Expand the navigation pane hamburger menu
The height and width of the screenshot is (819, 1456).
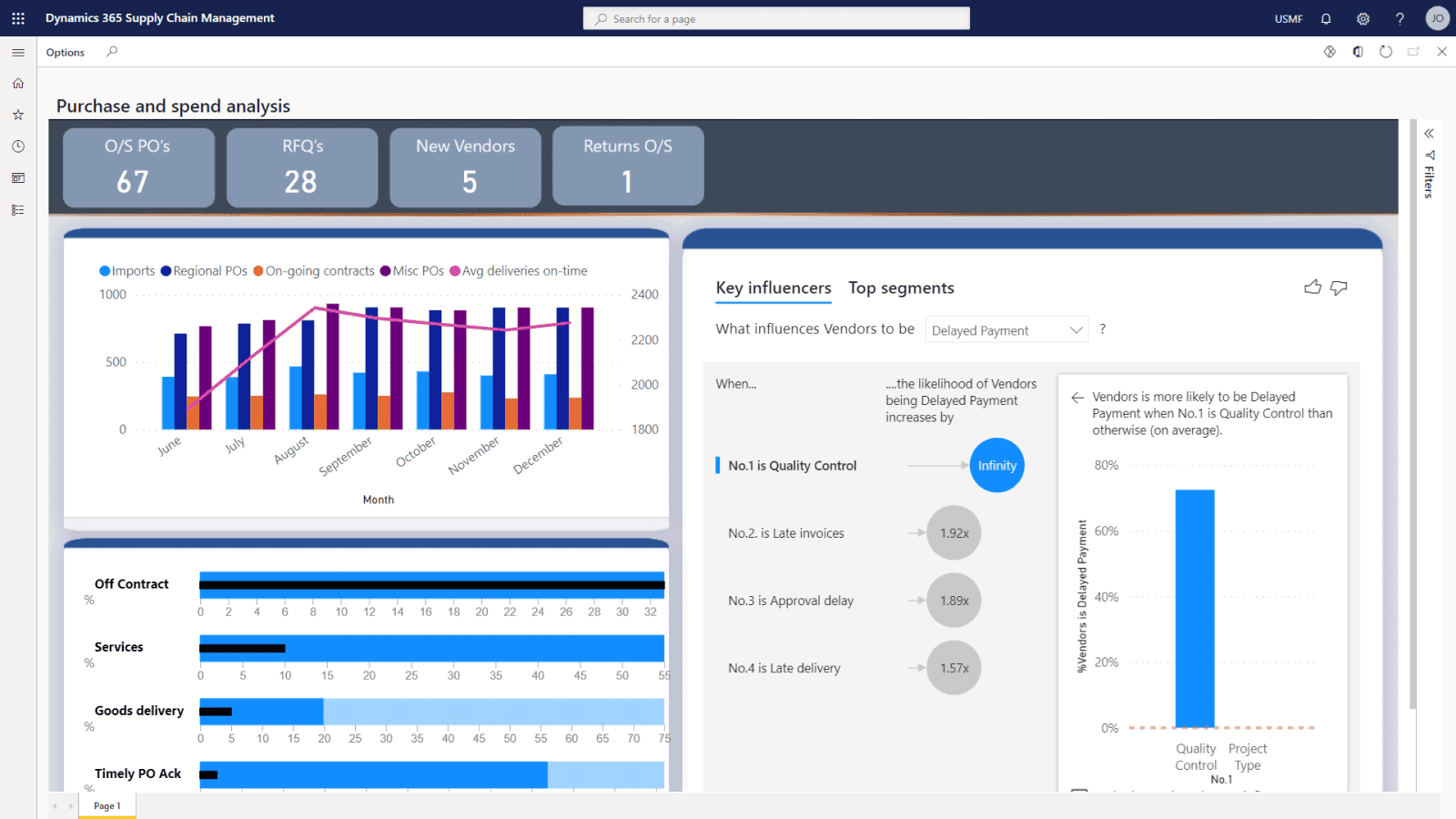pyautogui.click(x=18, y=53)
